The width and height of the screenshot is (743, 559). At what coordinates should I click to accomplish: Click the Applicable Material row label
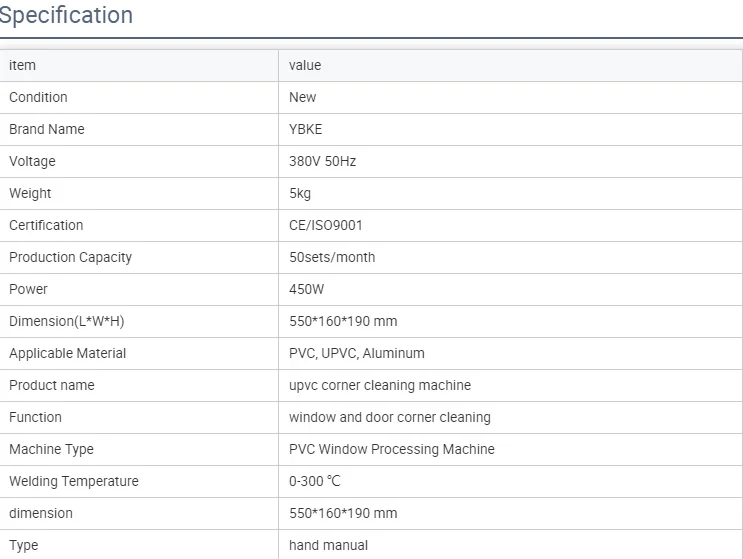pyautogui.click(x=68, y=353)
